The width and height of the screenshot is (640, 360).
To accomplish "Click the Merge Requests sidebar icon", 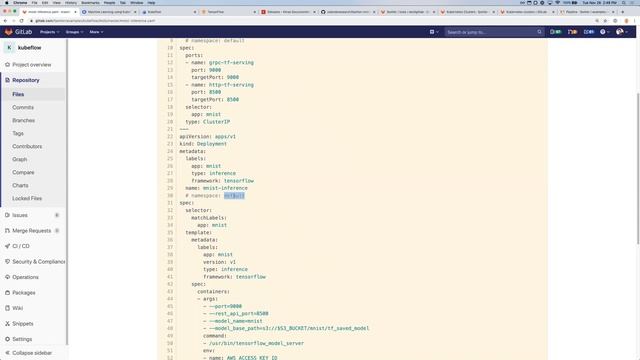I will pyautogui.click(x=7, y=231).
